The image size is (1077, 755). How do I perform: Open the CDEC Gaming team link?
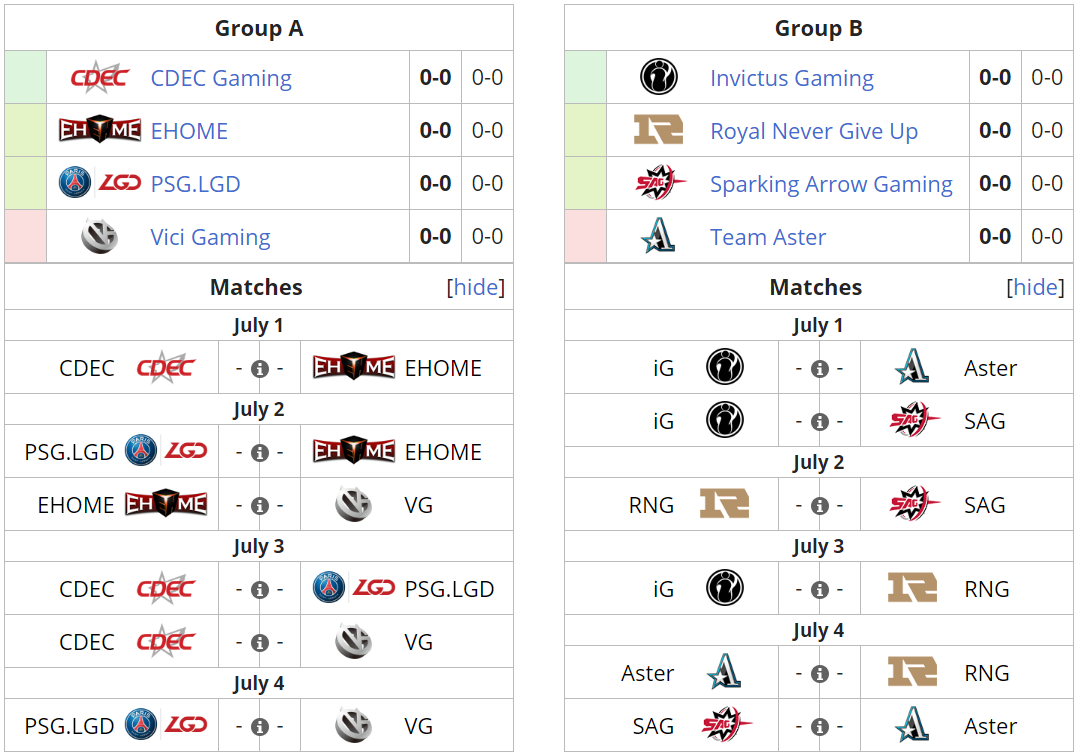coord(221,78)
